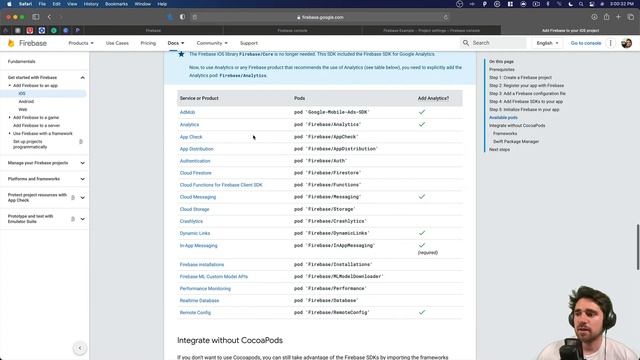Open the Realtime Database link
The image size is (640, 360).
click(x=199, y=300)
